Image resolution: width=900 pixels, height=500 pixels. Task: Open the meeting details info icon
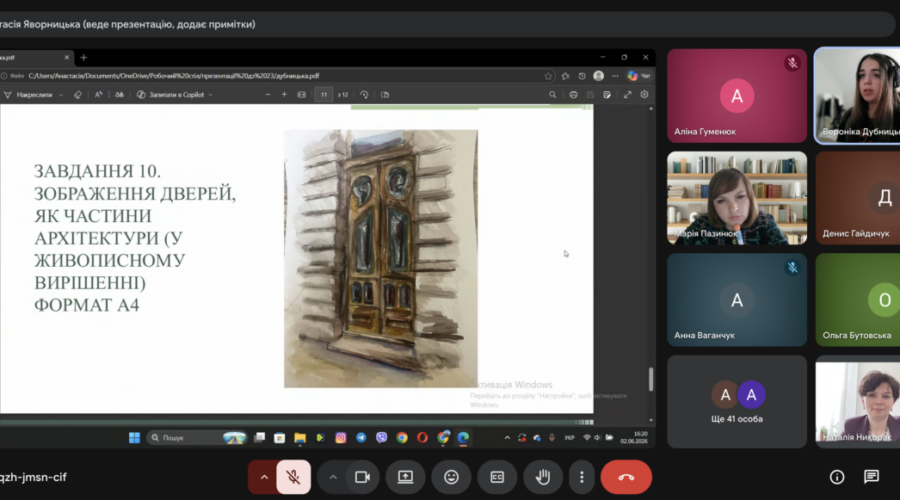click(837, 477)
